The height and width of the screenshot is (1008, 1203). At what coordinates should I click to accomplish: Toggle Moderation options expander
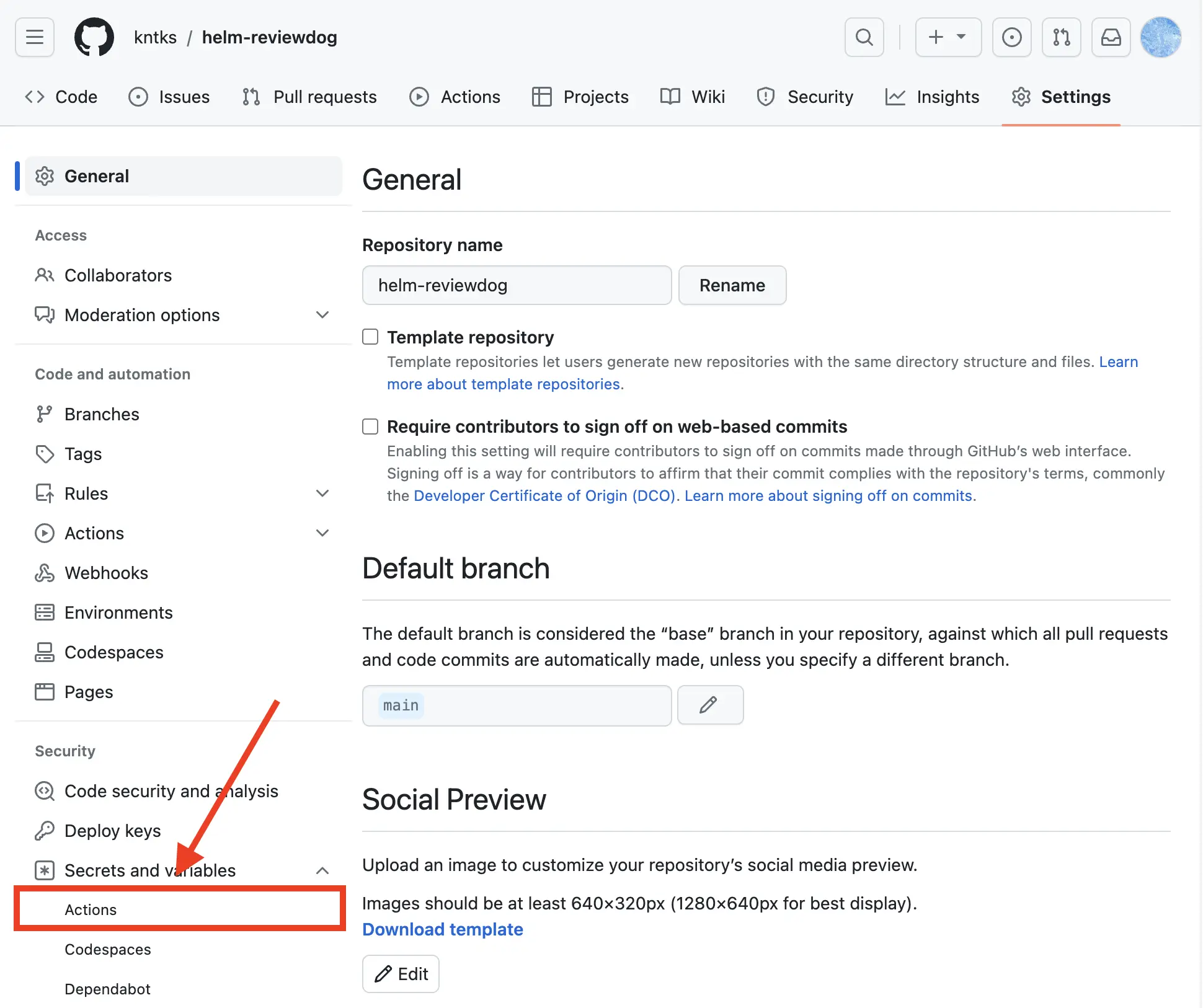coord(322,314)
